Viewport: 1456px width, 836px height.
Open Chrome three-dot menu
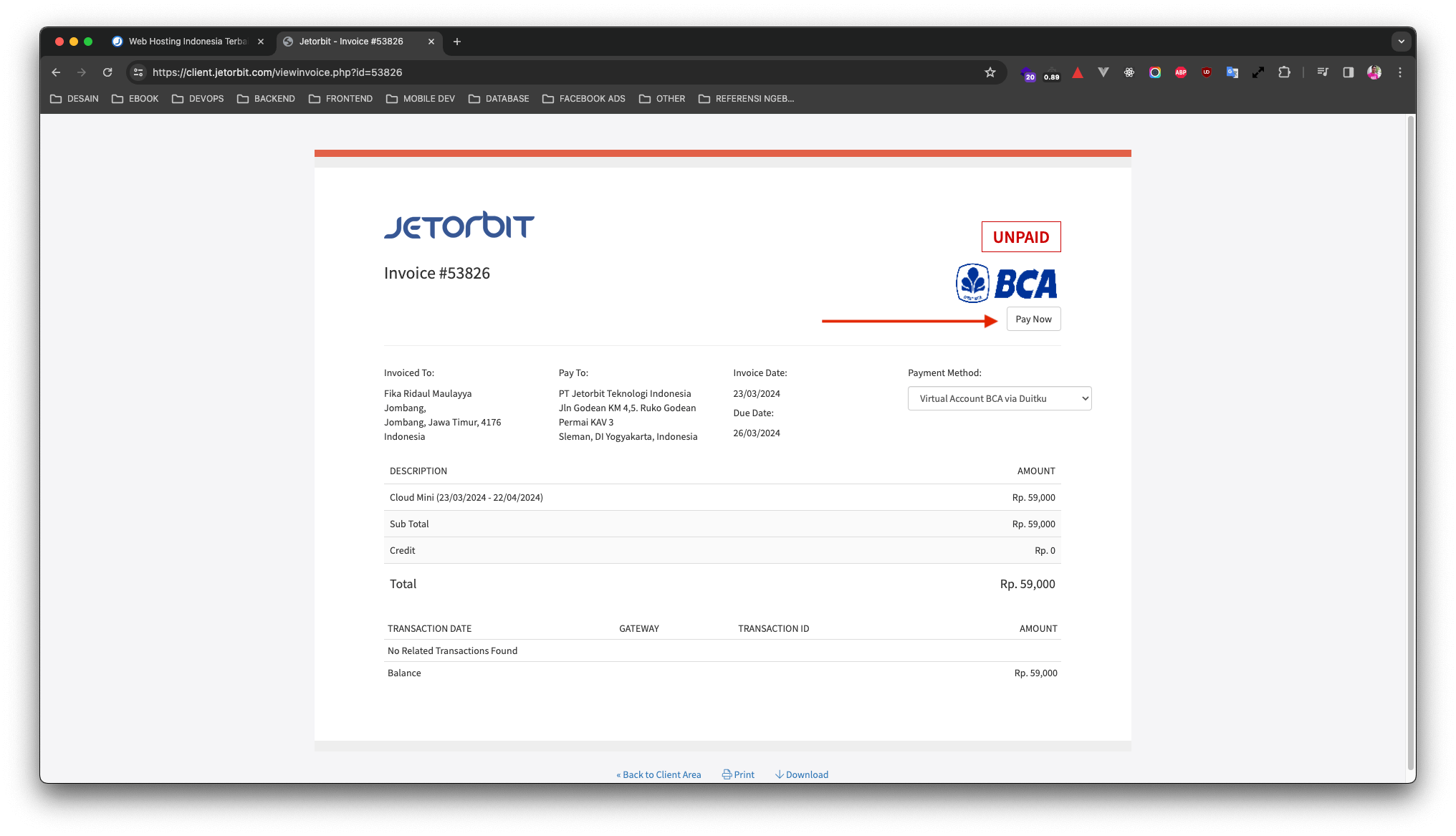[x=1400, y=72]
